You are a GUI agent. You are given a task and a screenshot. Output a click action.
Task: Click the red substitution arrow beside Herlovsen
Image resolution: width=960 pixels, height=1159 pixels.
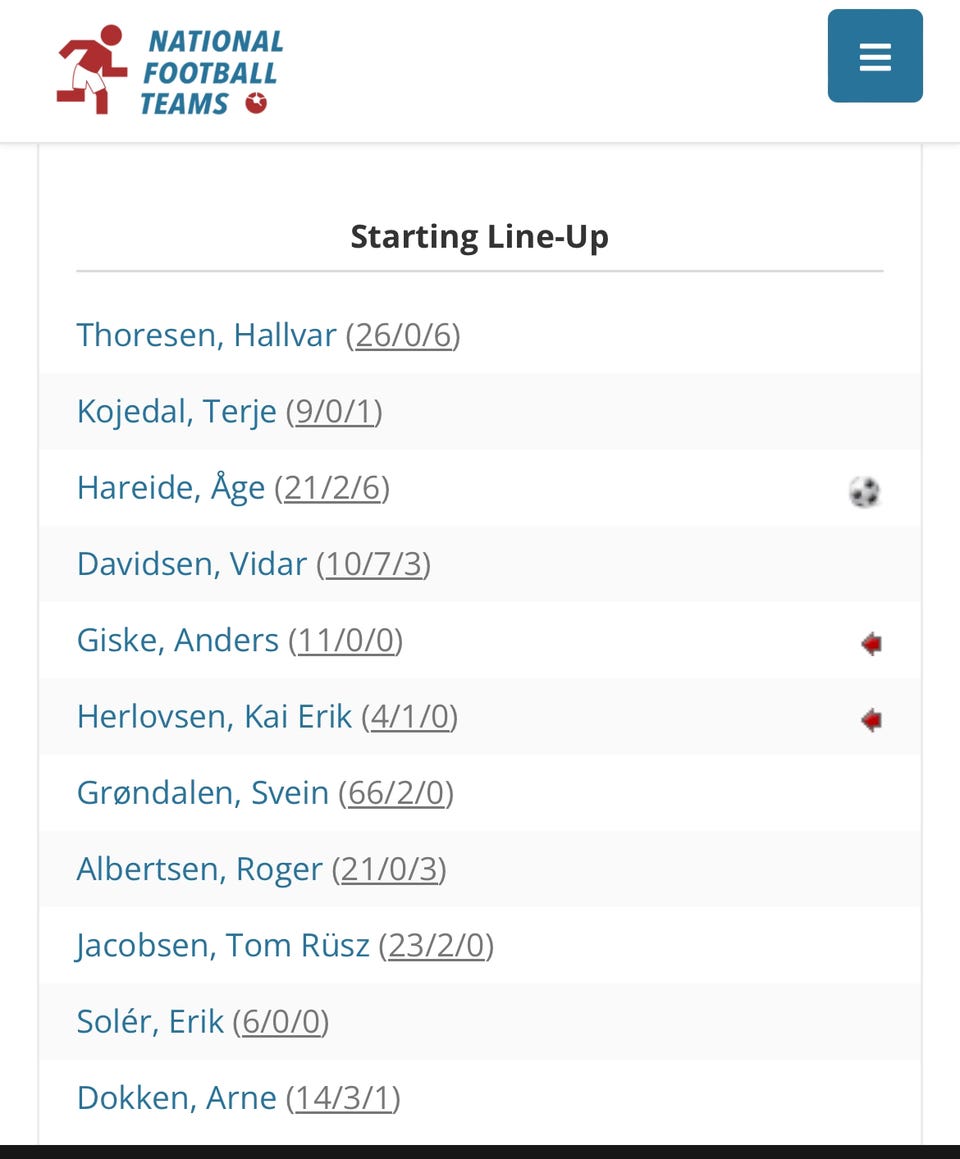[x=871, y=719]
